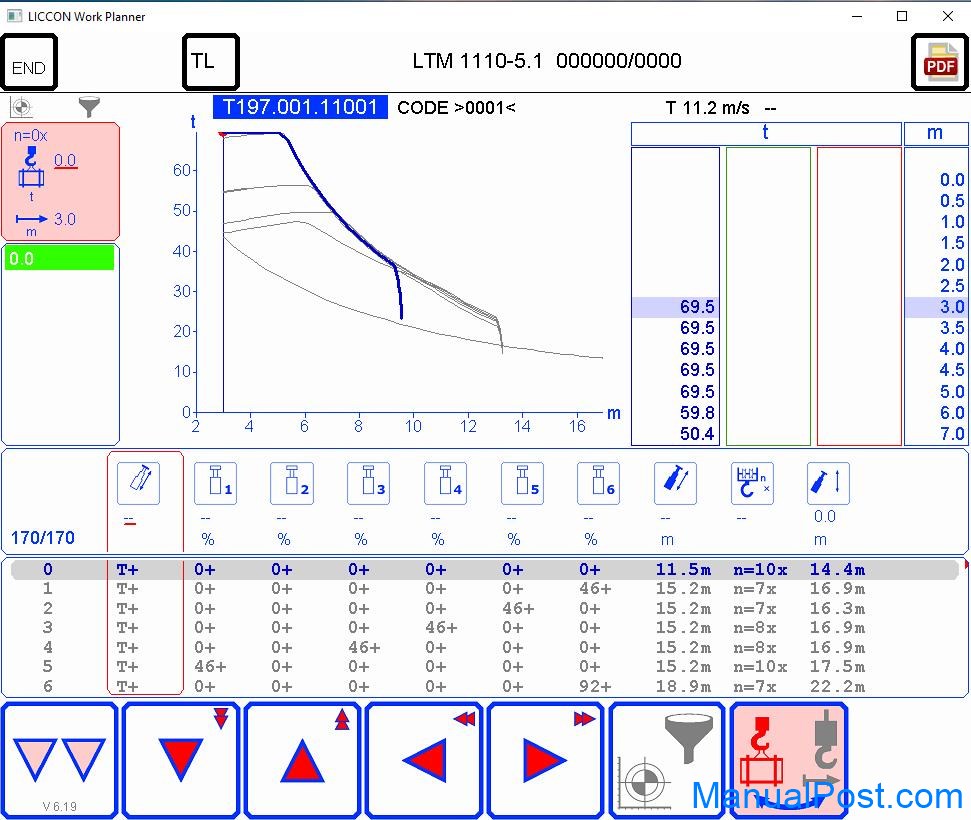Close the LICCON Work Planner window

[x=947, y=16]
